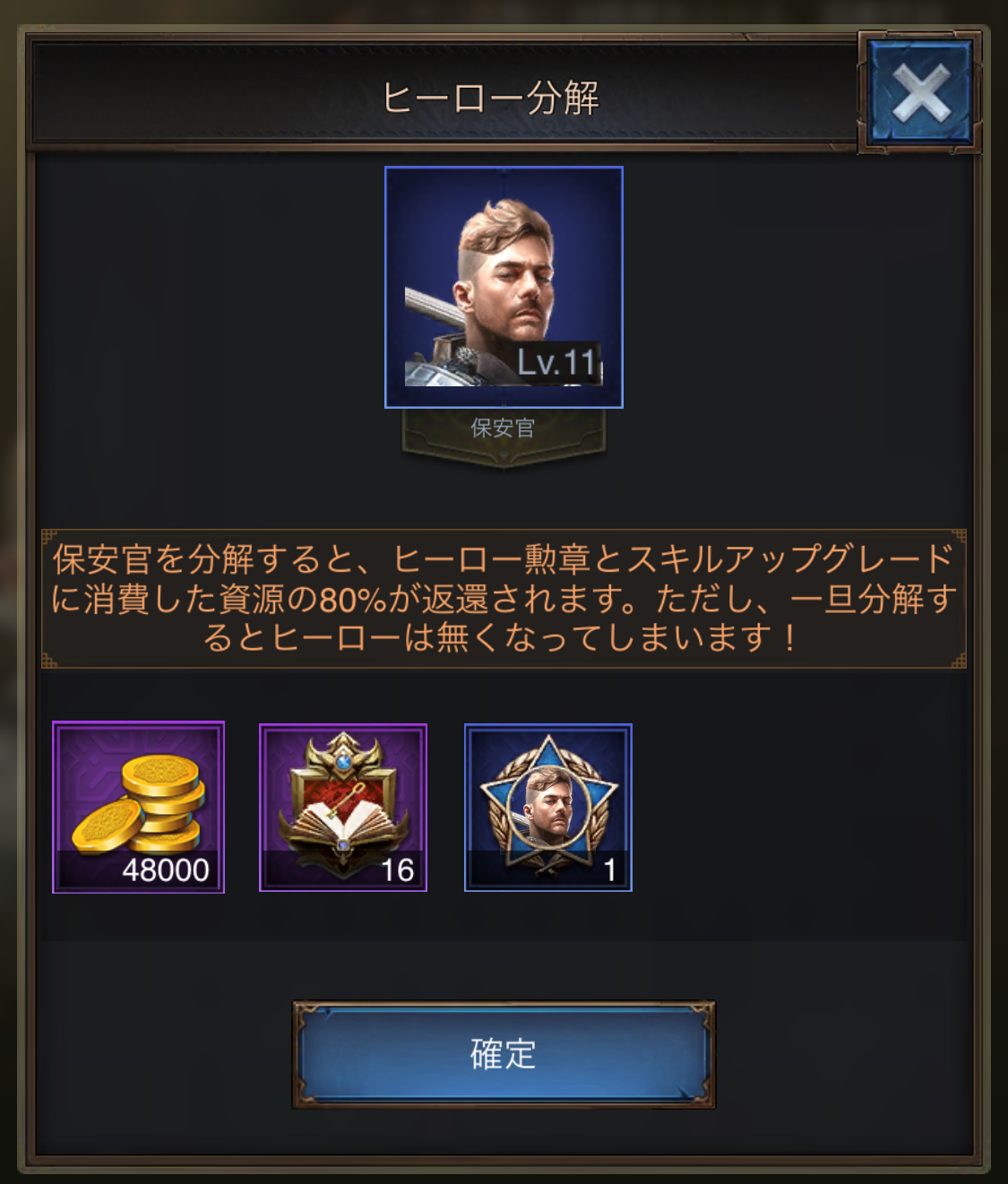Close the ヒーロー分解 dialog with the X
Image resolution: width=1008 pixels, height=1184 pixels.
(x=920, y=92)
